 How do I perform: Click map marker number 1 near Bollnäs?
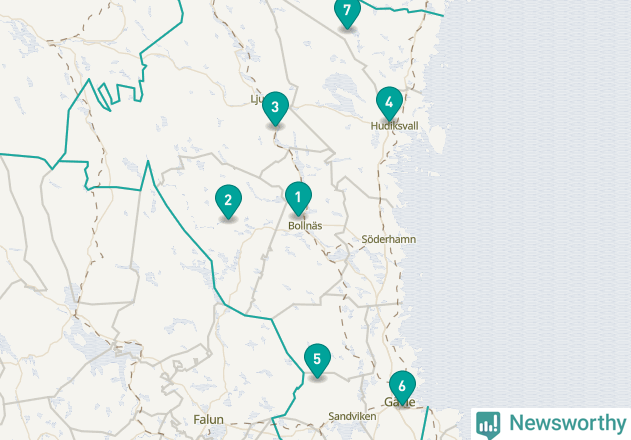[x=298, y=197]
